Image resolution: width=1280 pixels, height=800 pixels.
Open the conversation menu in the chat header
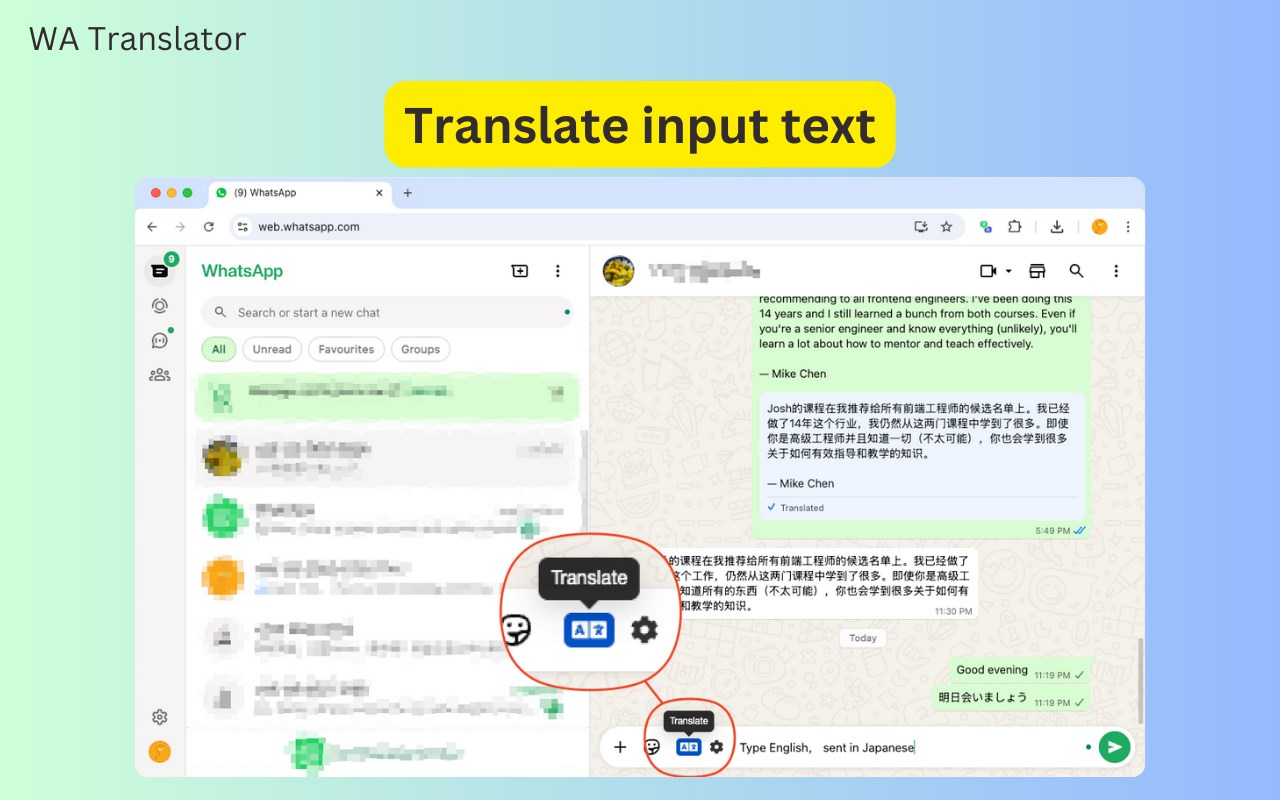coord(1116,271)
